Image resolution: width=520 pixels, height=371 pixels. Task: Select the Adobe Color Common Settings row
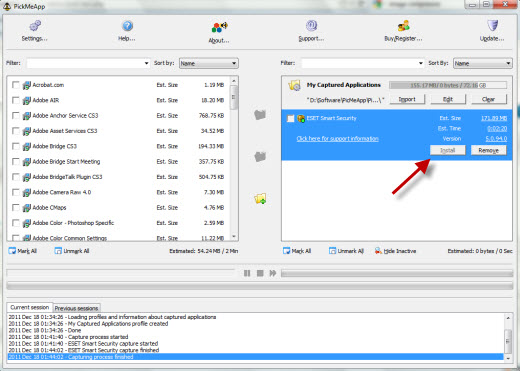tap(119, 237)
